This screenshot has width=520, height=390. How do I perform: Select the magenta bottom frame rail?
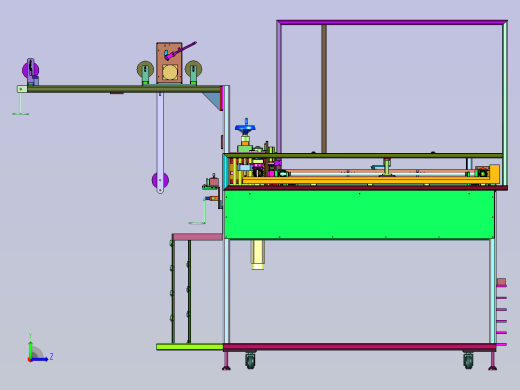point(360,347)
